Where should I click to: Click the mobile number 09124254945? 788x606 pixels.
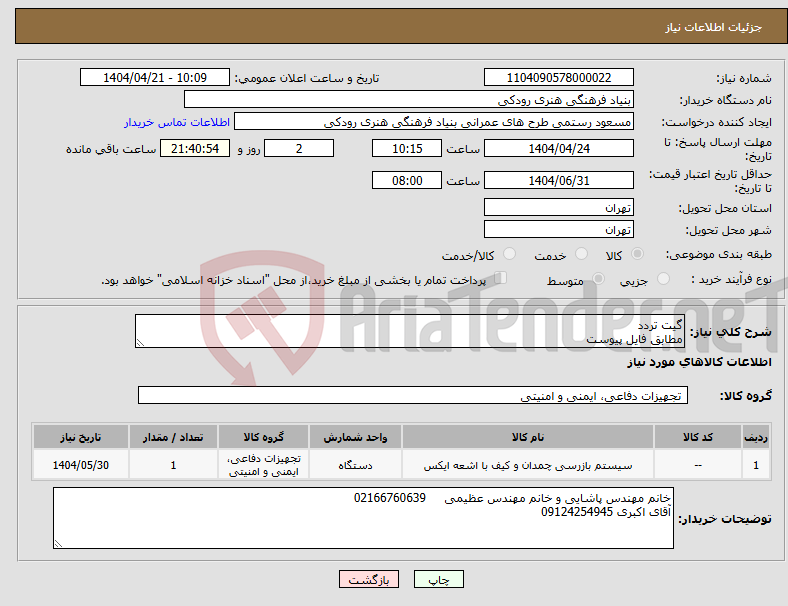pos(577,512)
